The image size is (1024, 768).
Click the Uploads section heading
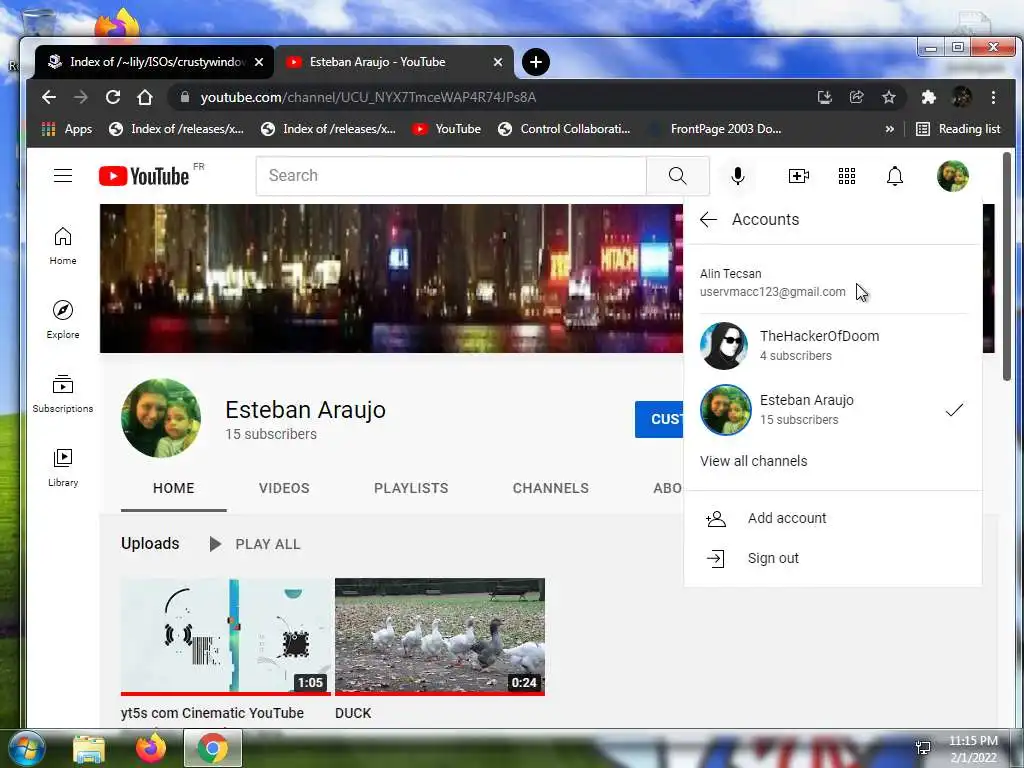point(150,543)
